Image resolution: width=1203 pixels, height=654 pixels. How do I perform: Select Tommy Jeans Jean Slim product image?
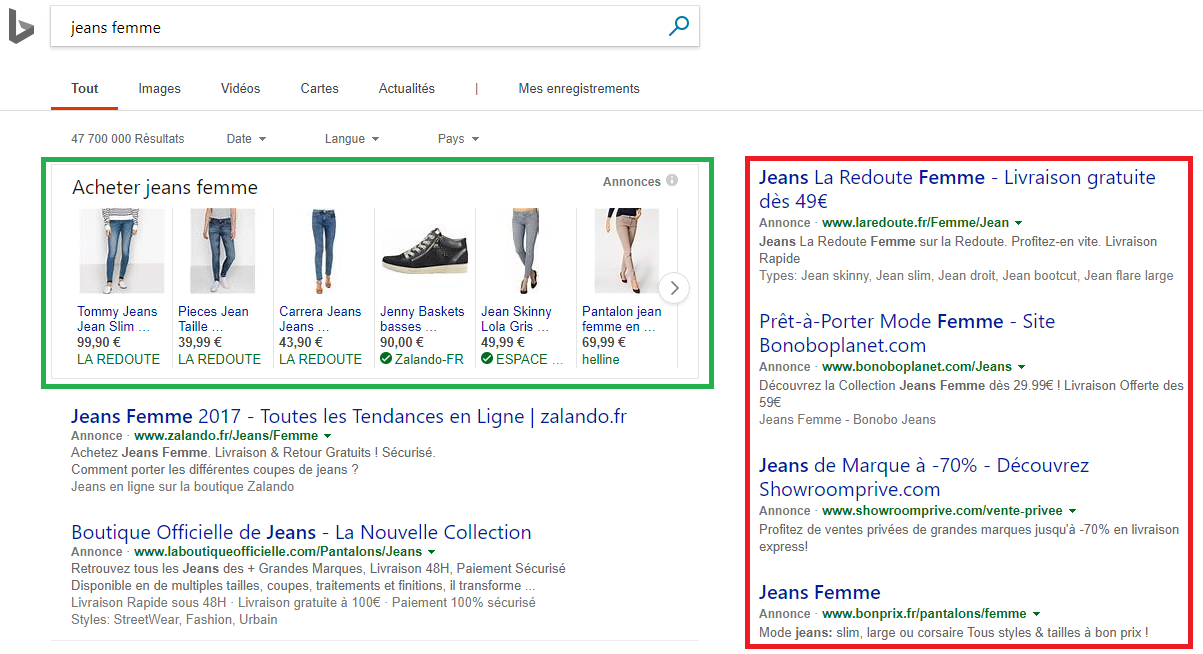(x=121, y=251)
